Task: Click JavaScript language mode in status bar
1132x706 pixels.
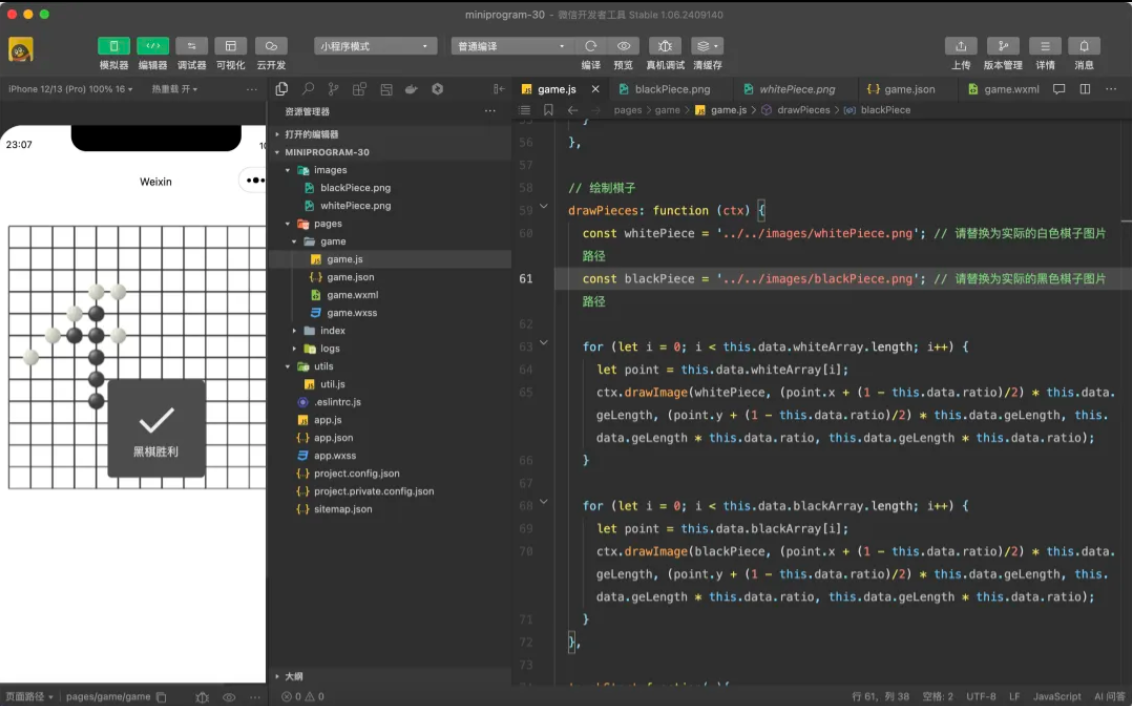Action: [x=1056, y=696]
